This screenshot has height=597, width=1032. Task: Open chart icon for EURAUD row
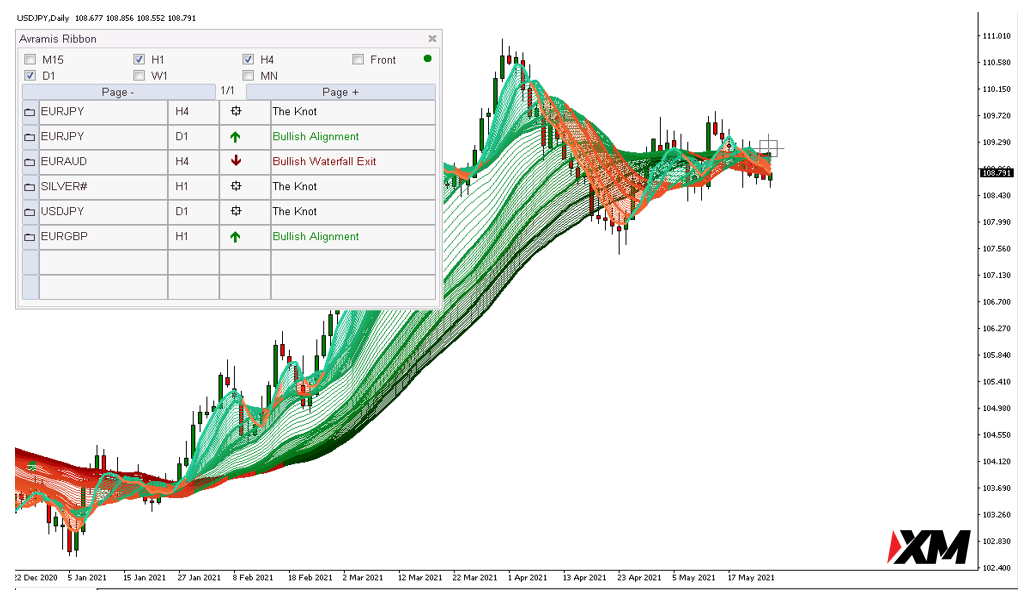[30, 162]
